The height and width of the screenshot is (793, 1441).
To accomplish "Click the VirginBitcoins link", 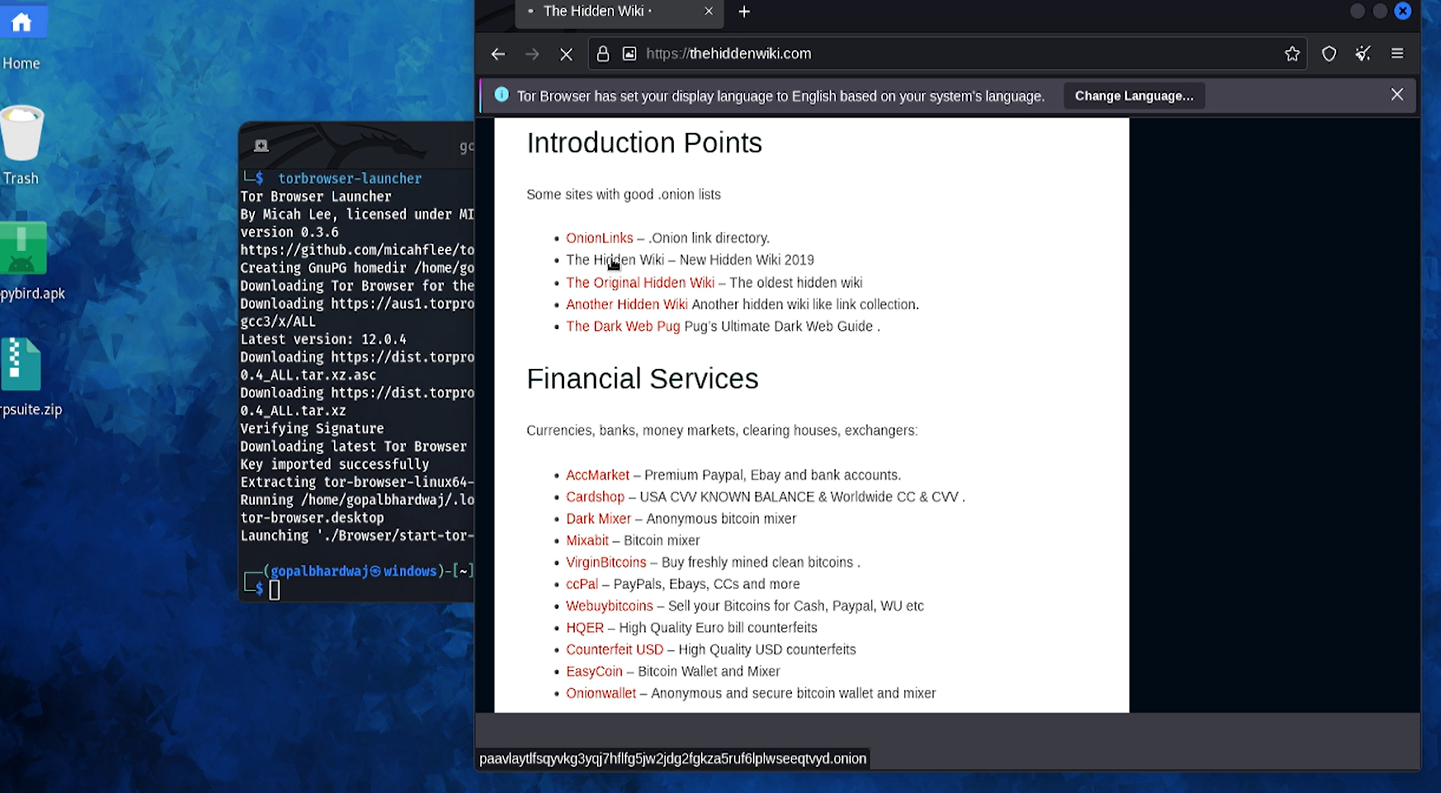I will coord(606,563).
